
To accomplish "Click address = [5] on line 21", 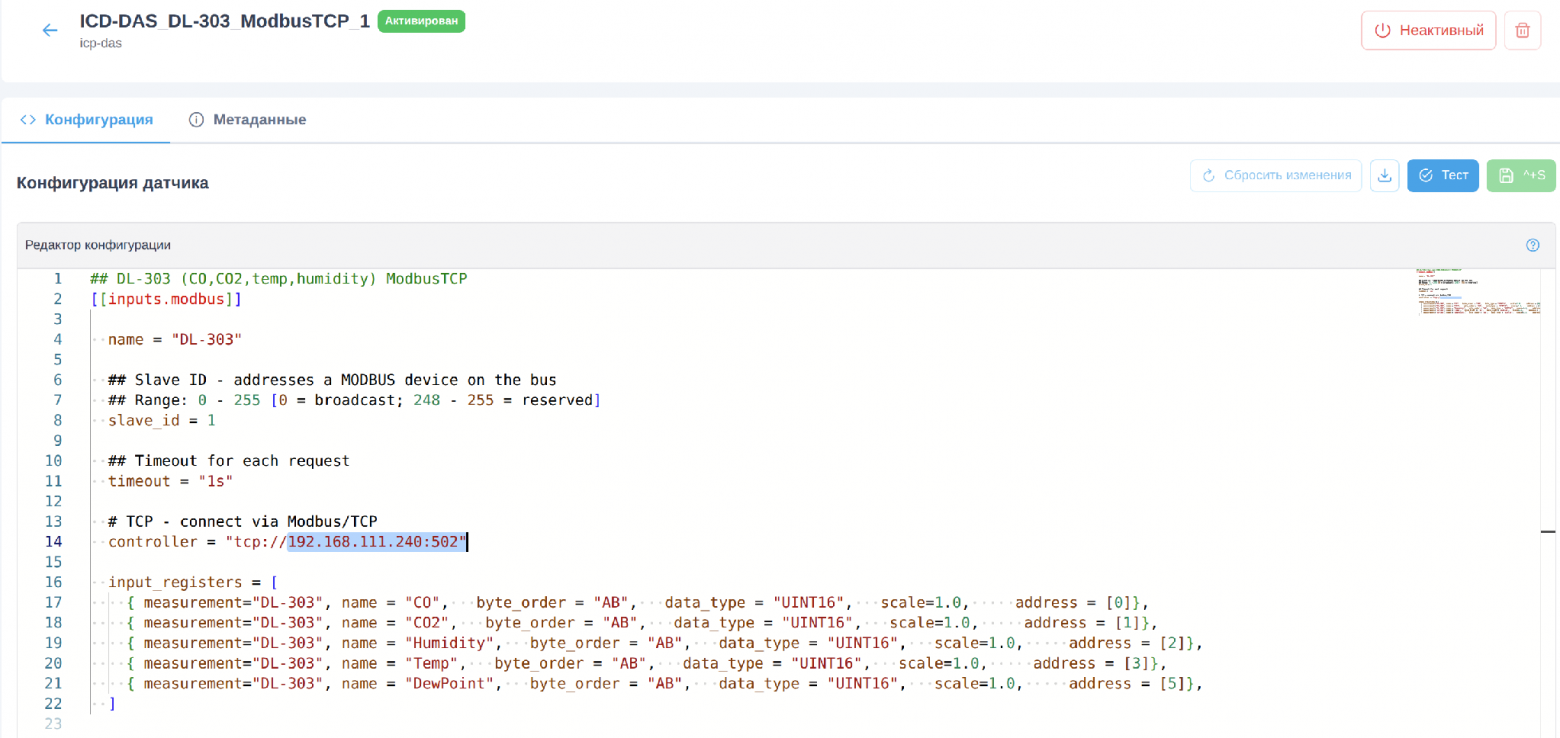I will 1127,684.
